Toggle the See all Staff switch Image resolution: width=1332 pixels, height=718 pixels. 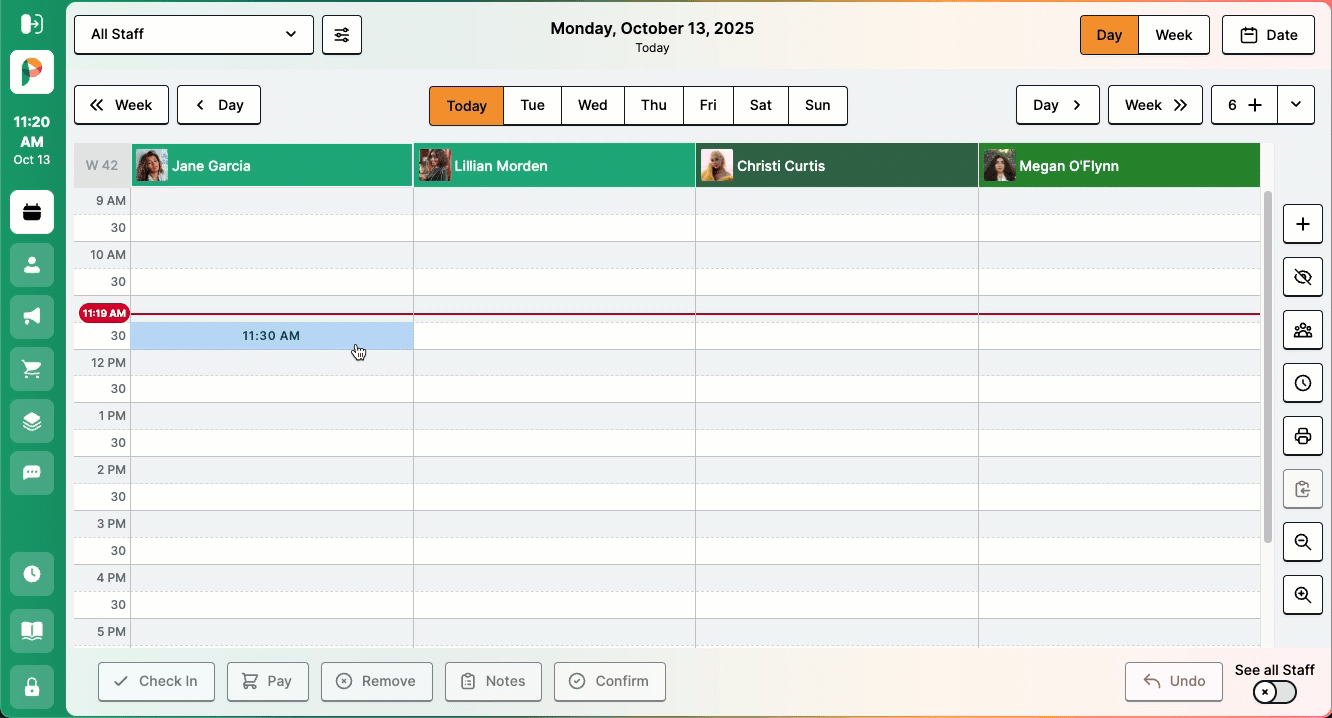pyautogui.click(x=1274, y=692)
